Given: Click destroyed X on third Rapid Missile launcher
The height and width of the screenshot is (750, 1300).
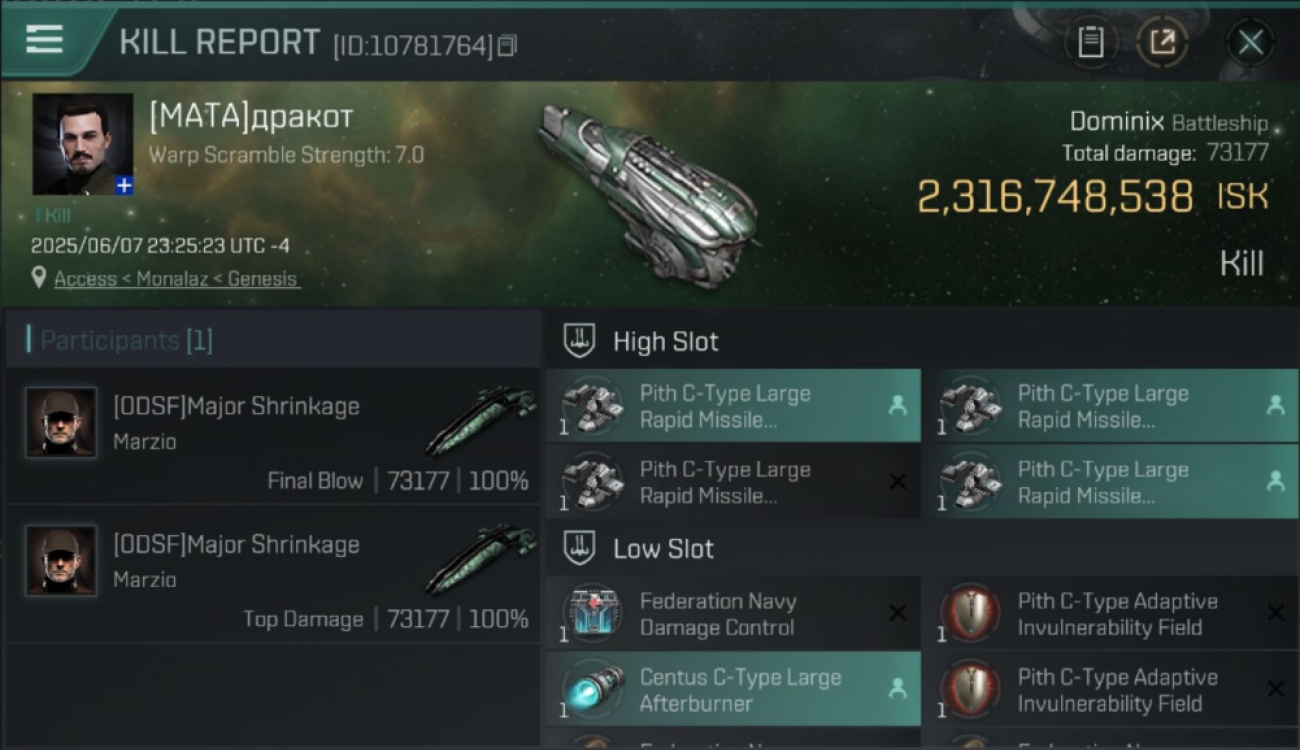Looking at the screenshot, I should [x=897, y=482].
